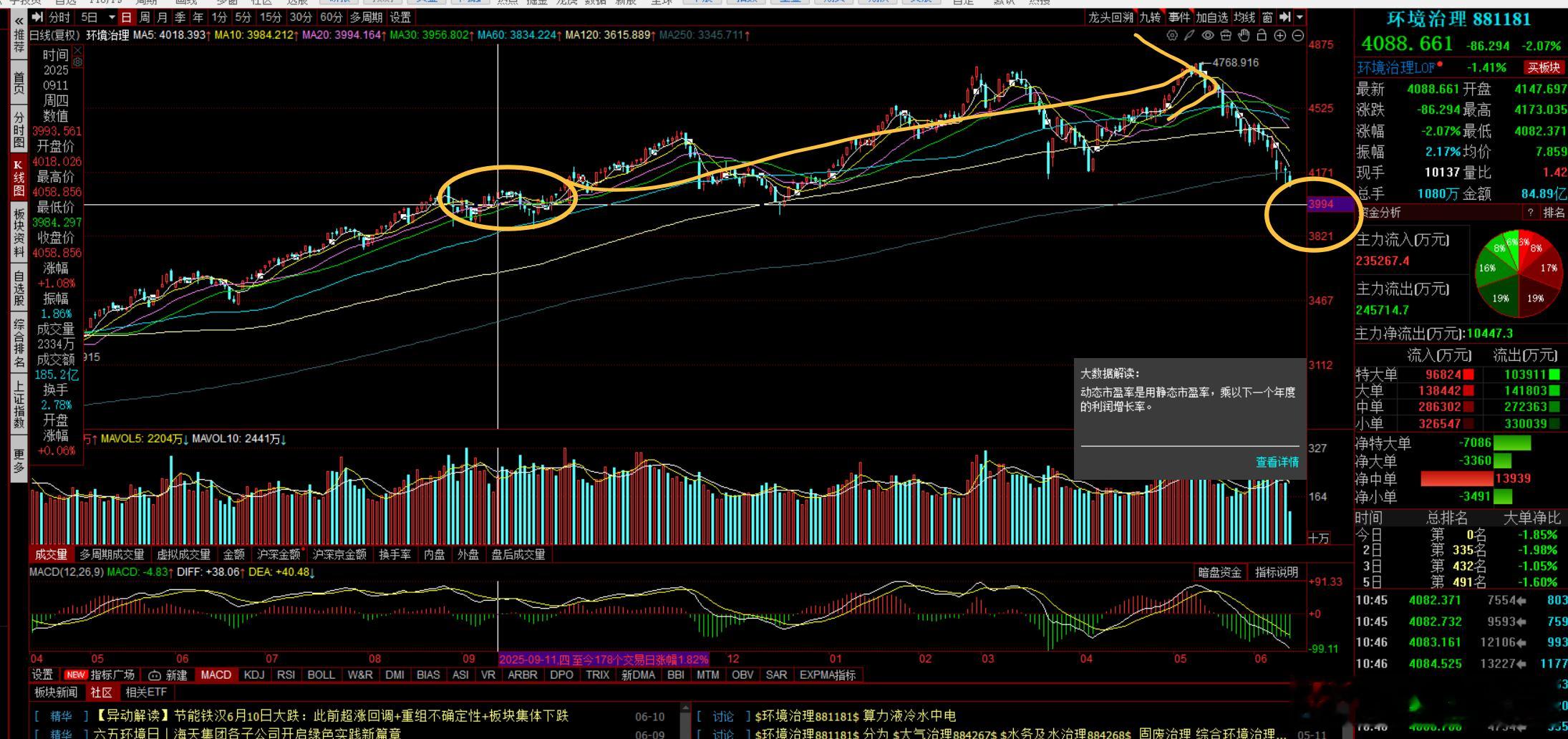Zoom out with the minus circle icon

click(1298, 35)
